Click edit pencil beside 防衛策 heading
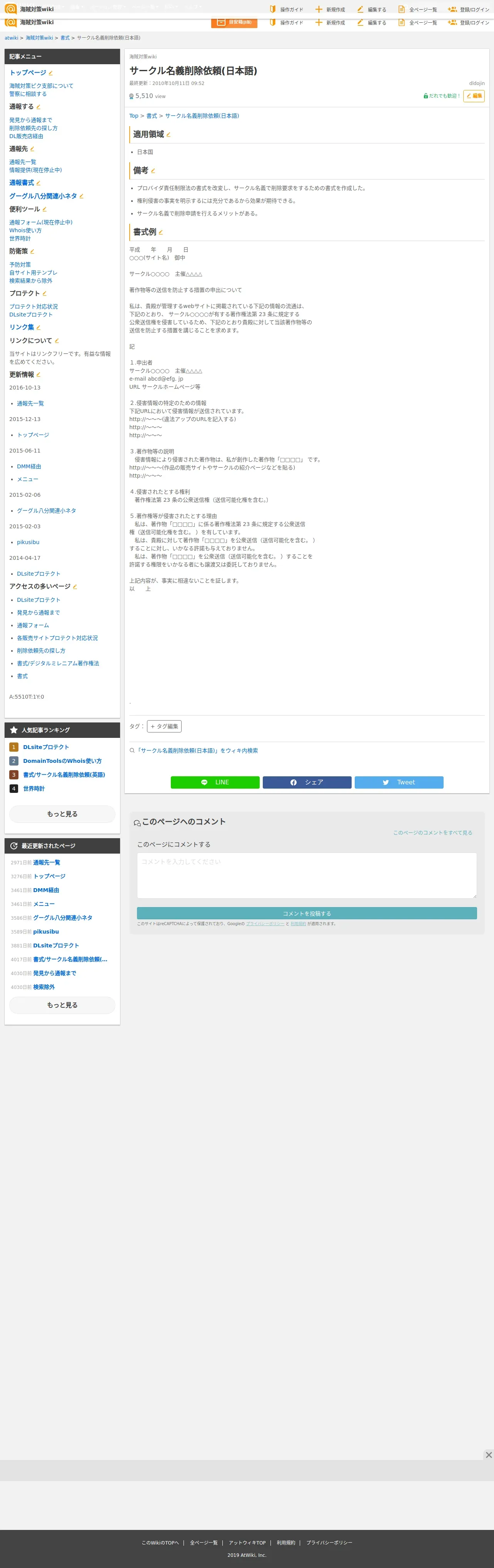The width and height of the screenshot is (494, 1568). [32, 251]
